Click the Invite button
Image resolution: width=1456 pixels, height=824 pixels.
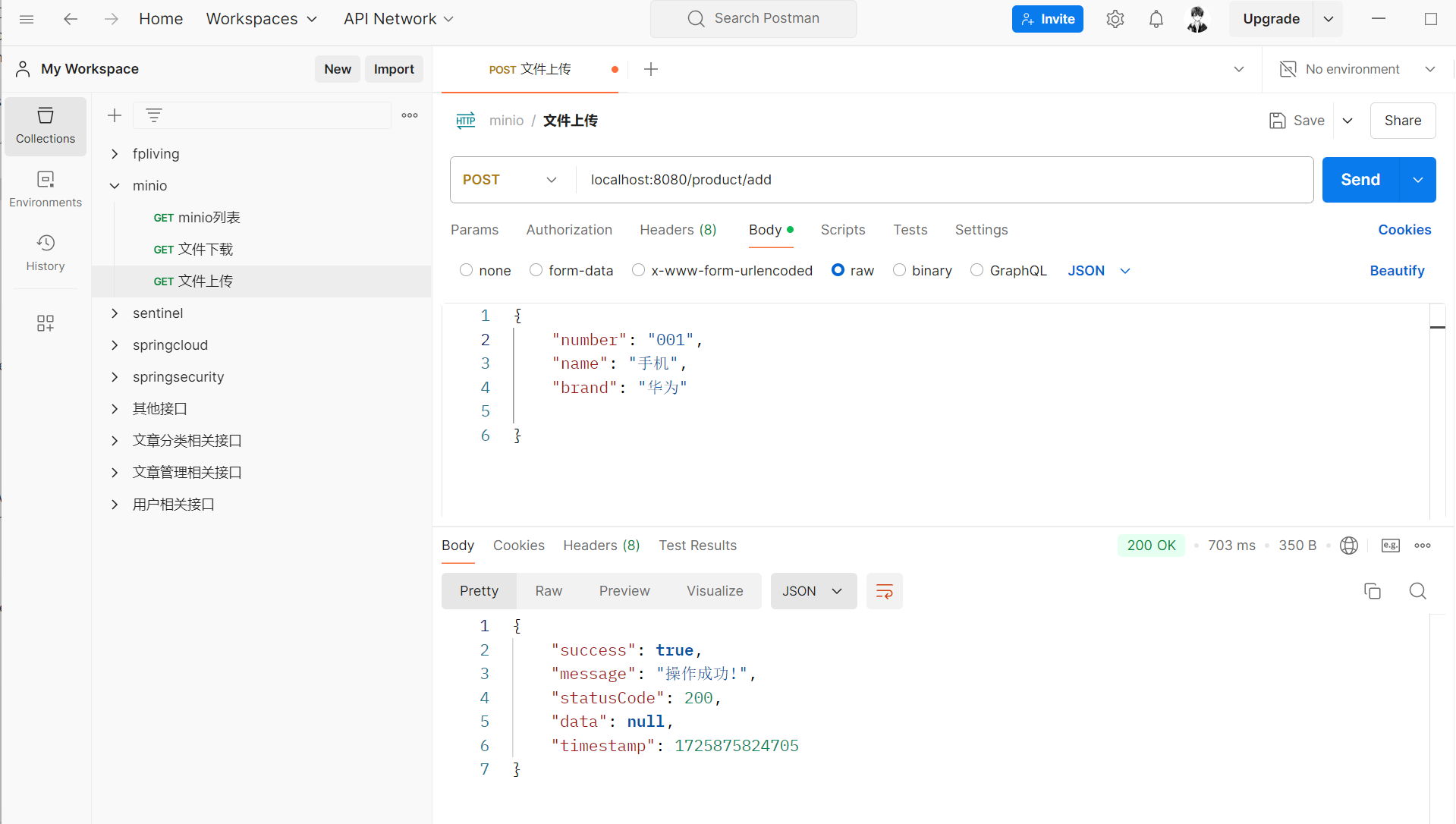[1047, 19]
